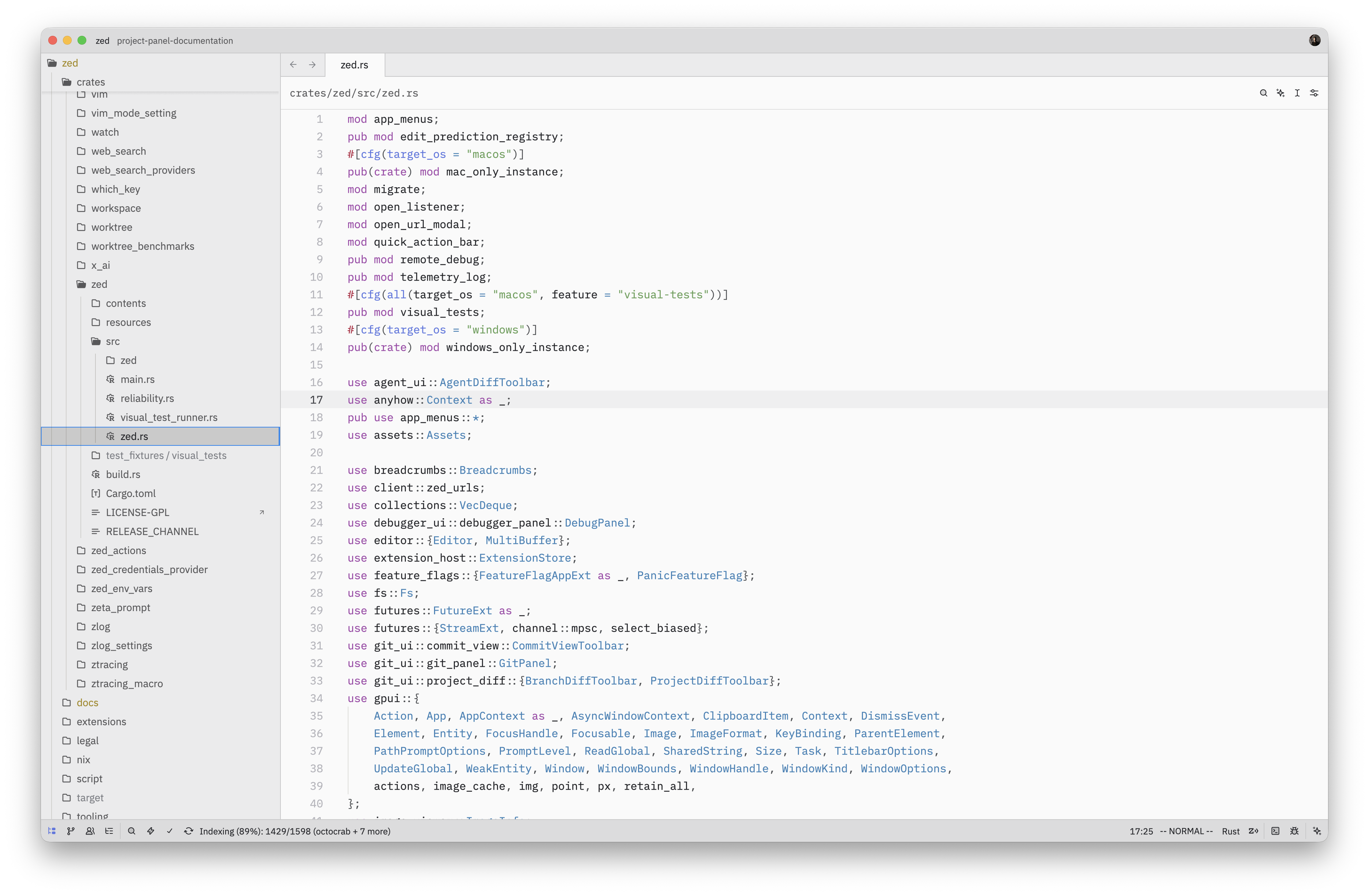The height and width of the screenshot is (896, 1369).
Task: Toggle the outline panel icon
Action: coord(109,831)
